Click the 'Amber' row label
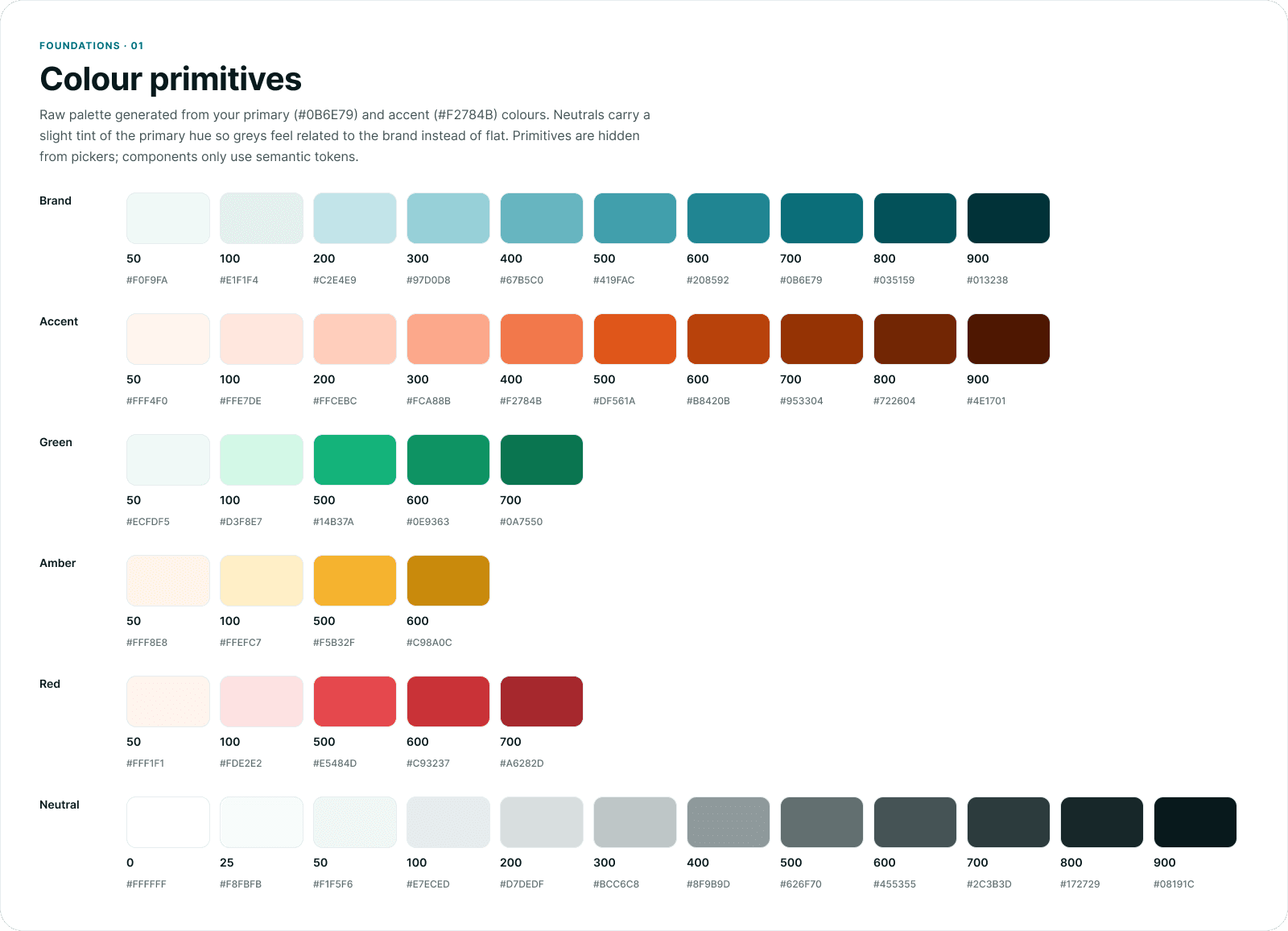This screenshot has height=931, width=1288. point(57,563)
